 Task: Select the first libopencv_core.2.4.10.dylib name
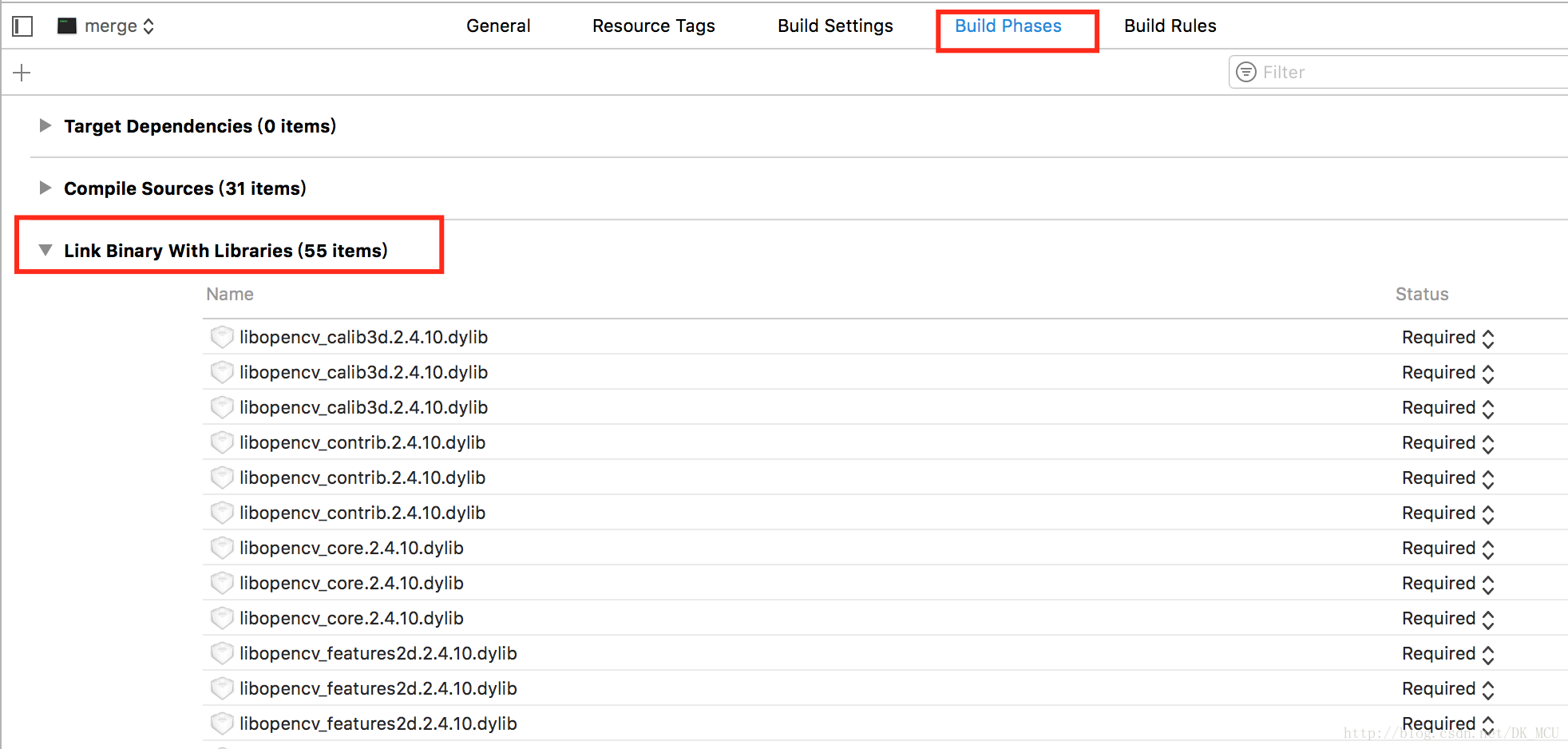point(351,548)
